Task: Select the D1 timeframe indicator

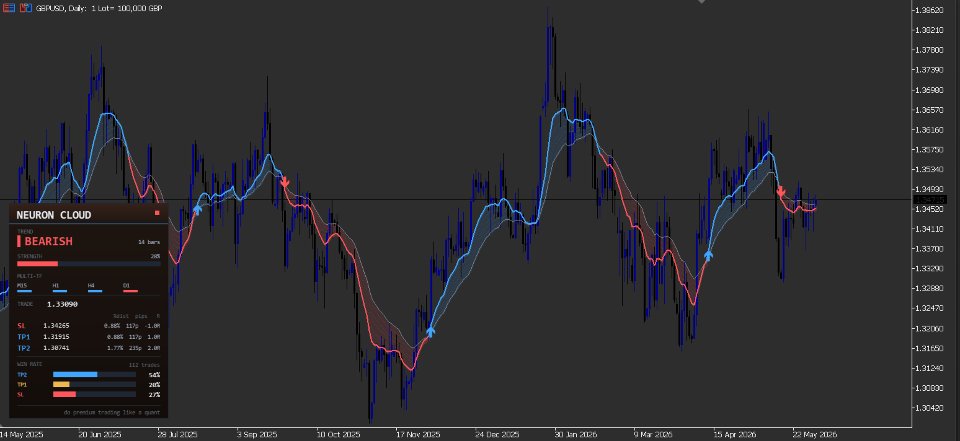Action: [x=130, y=288]
